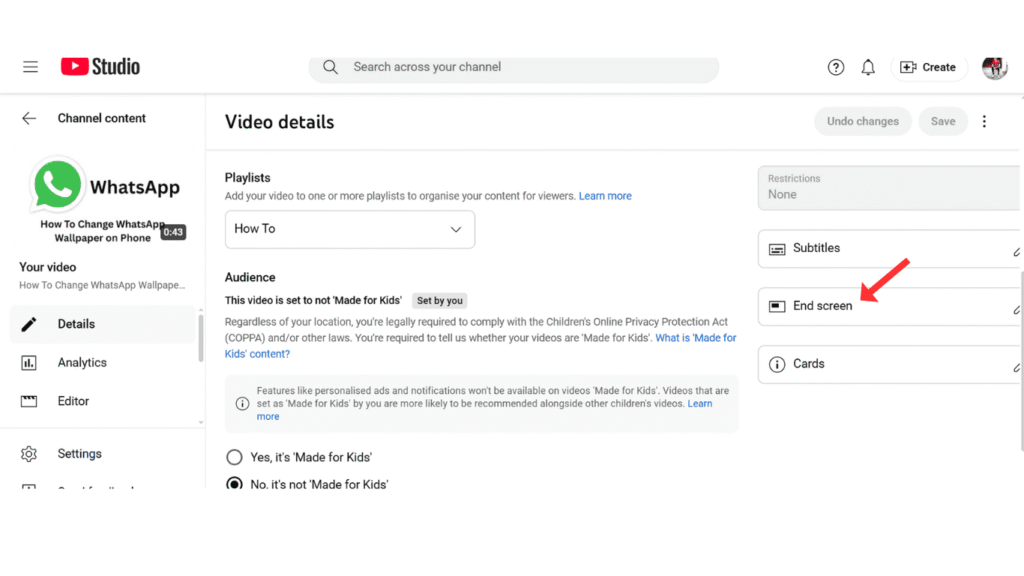This screenshot has height=576, width=1024.
Task: Click the info circle in the notice box
Action: click(x=242, y=404)
